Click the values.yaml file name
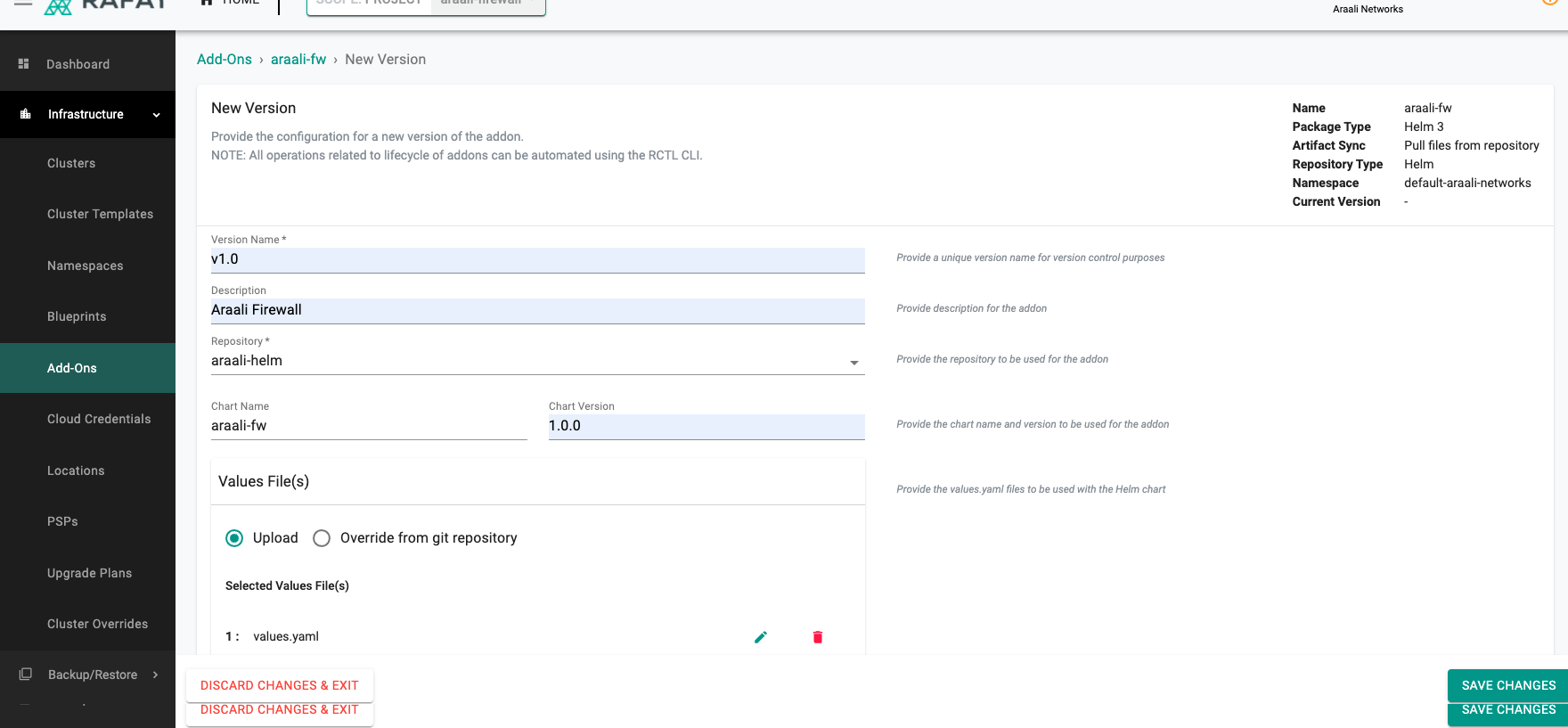This screenshot has height=728, width=1568. [286, 636]
